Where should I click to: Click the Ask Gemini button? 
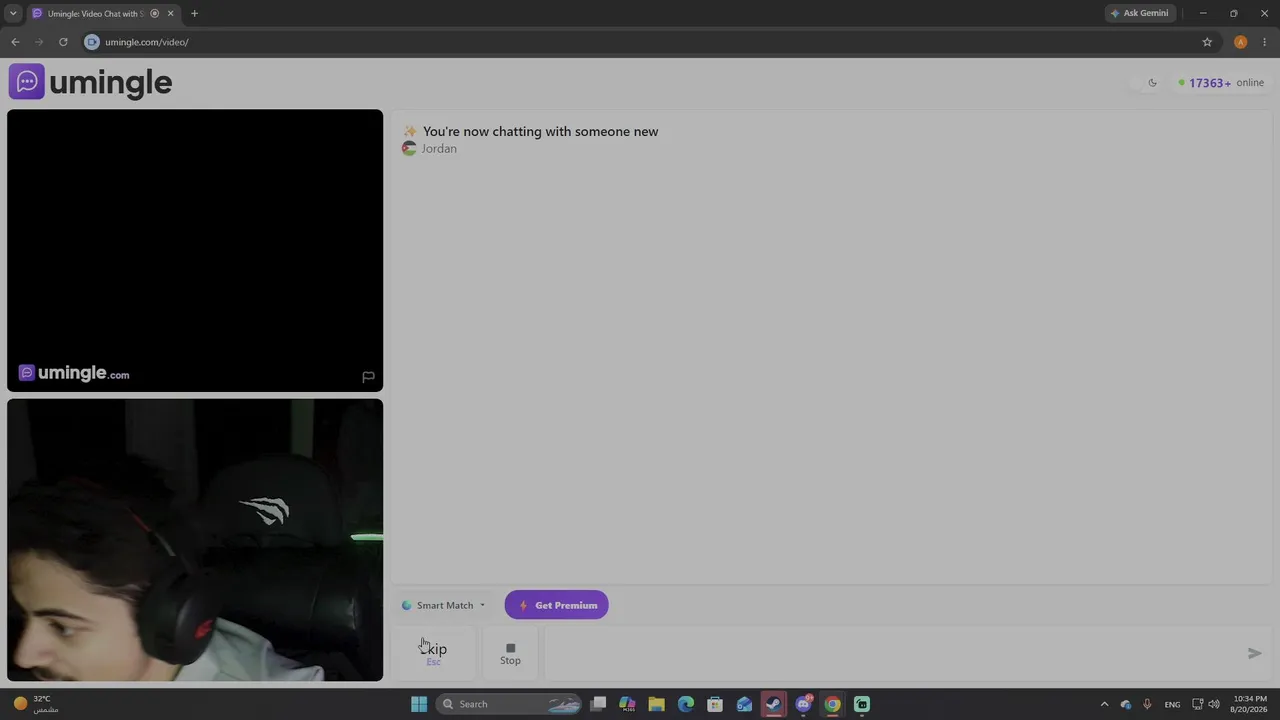pos(1139,13)
